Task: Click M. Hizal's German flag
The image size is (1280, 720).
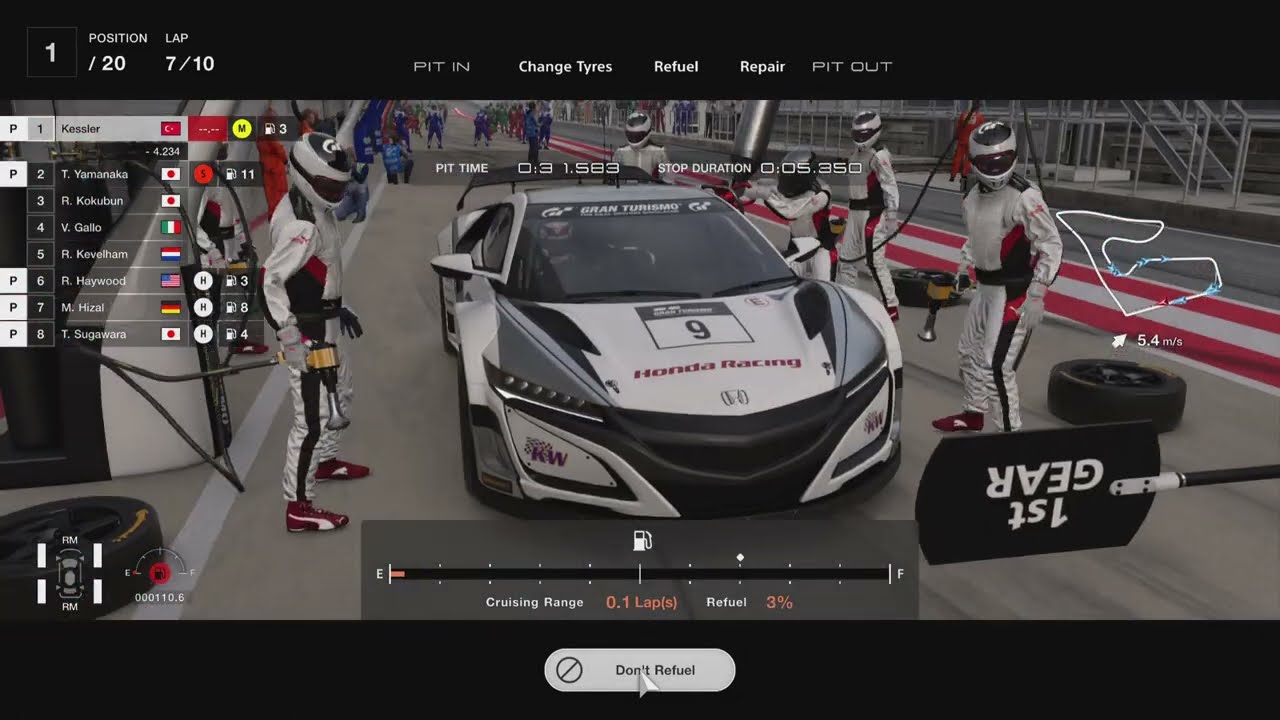Action: (170, 308)
